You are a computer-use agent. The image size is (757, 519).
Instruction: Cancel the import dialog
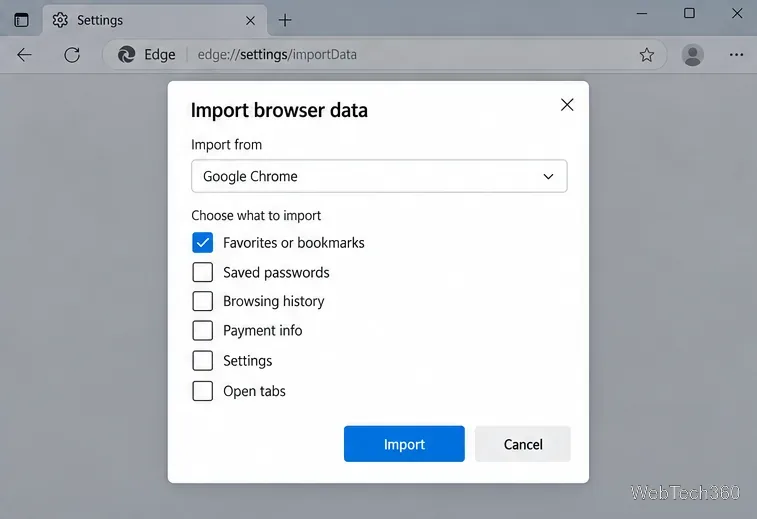(523, 444)
